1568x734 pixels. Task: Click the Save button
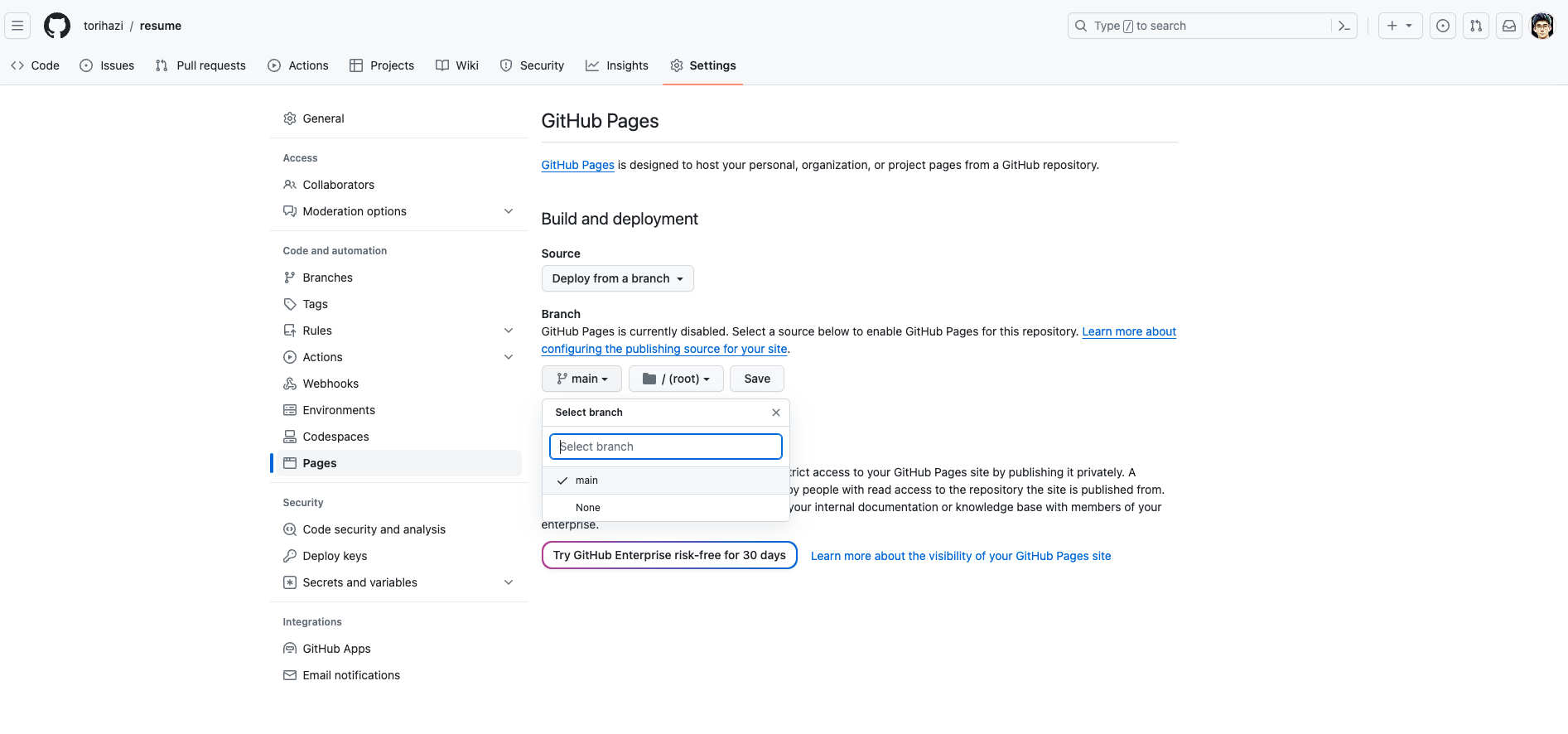756,379
